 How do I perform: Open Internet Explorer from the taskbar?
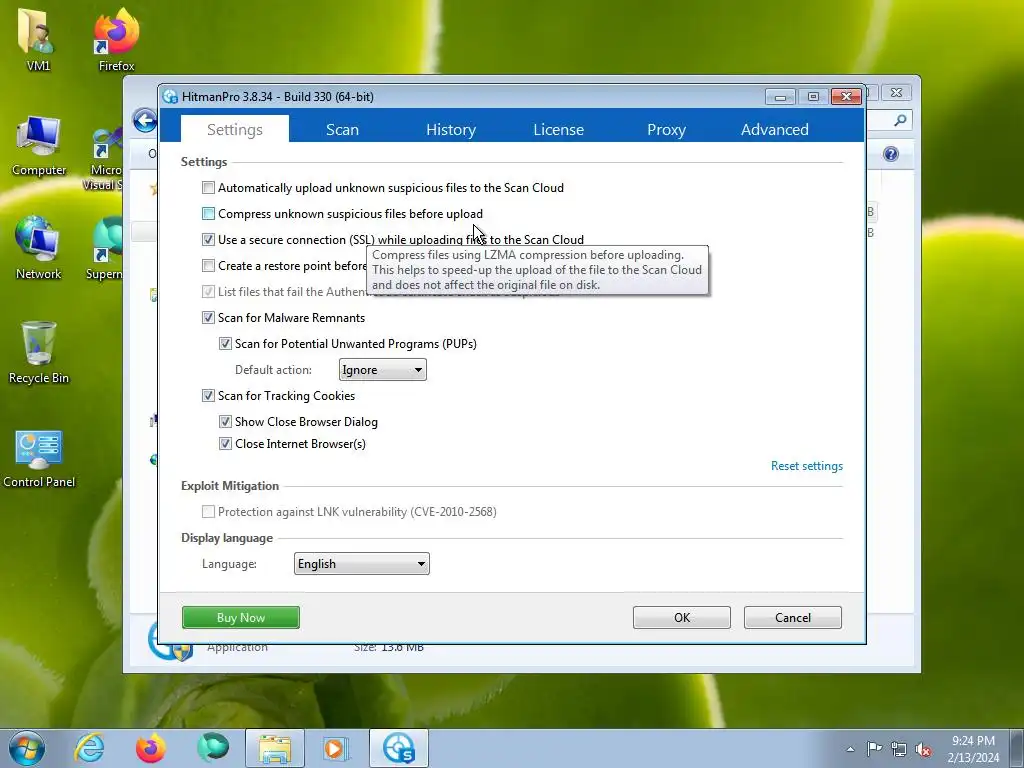click(x=89, y=748)
